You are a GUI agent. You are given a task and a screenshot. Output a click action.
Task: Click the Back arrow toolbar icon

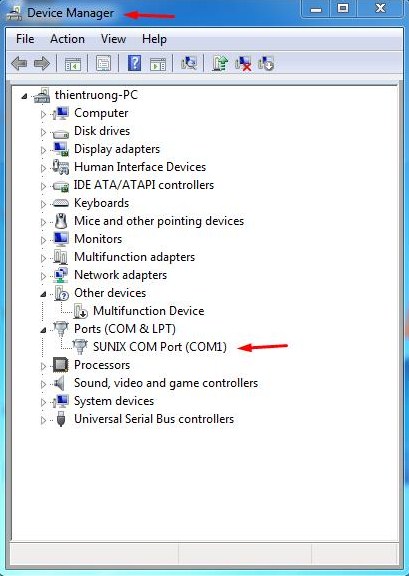(x=19, y=64)
